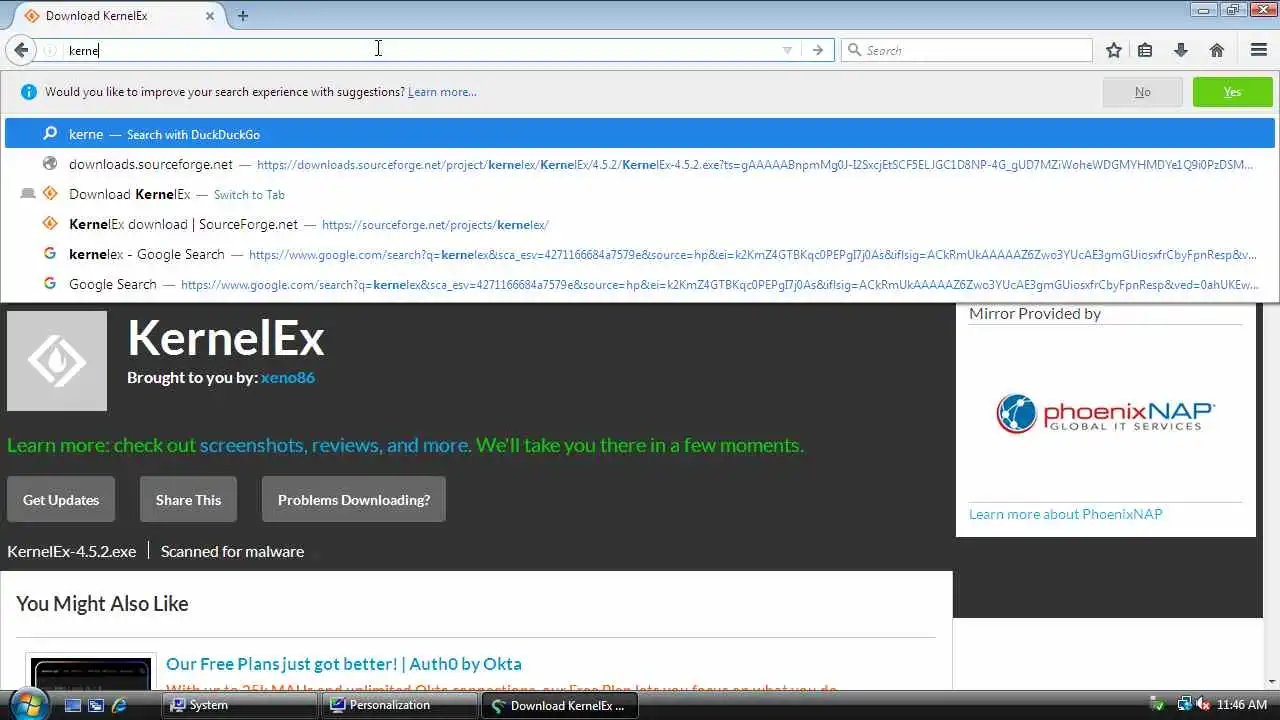Image resolution: width=1280 pixels, height=720 pixels.
Task: Open a new tab with plus button
Action: (x=242, y=16)
